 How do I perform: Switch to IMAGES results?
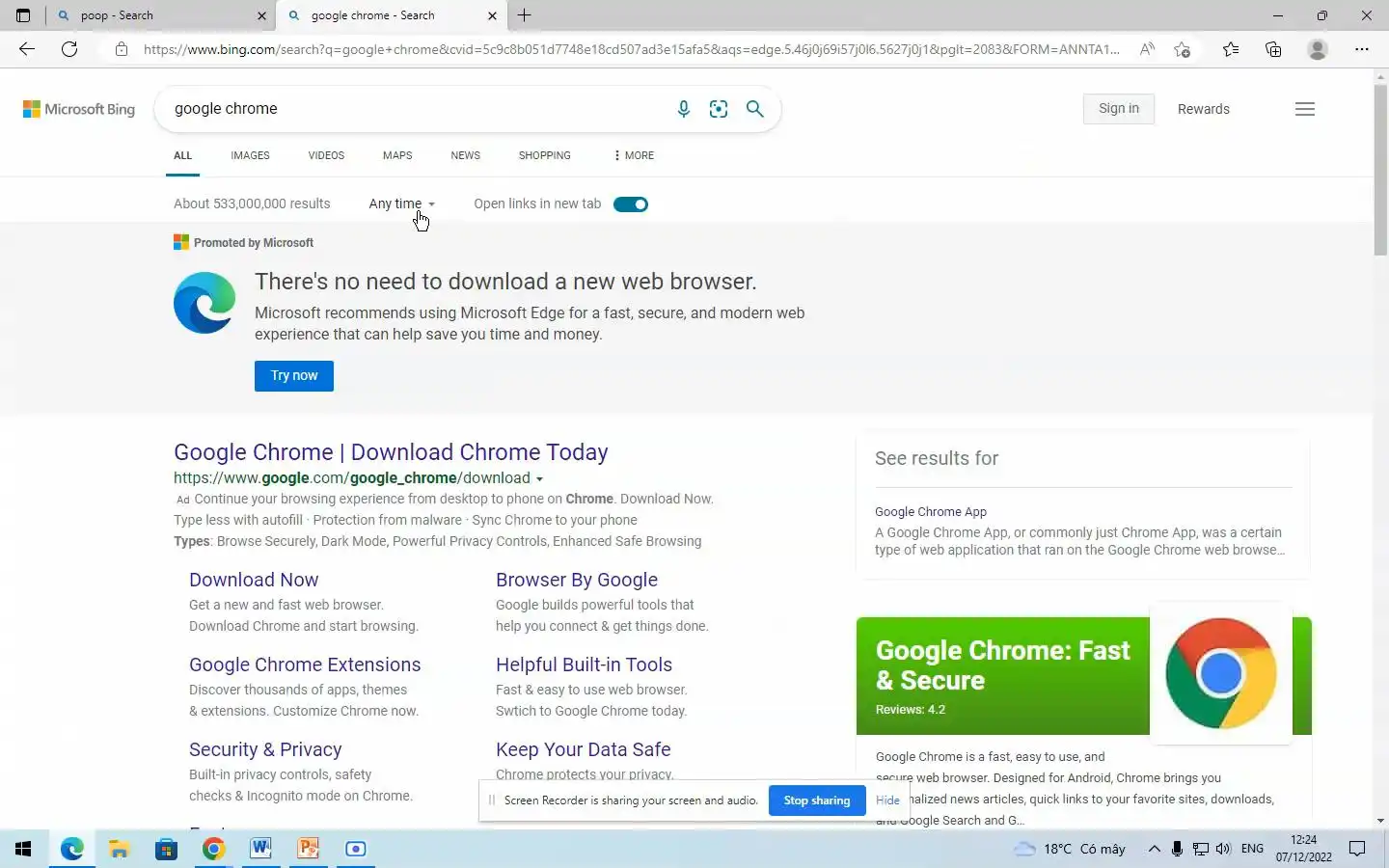click(x=250, y=155)
